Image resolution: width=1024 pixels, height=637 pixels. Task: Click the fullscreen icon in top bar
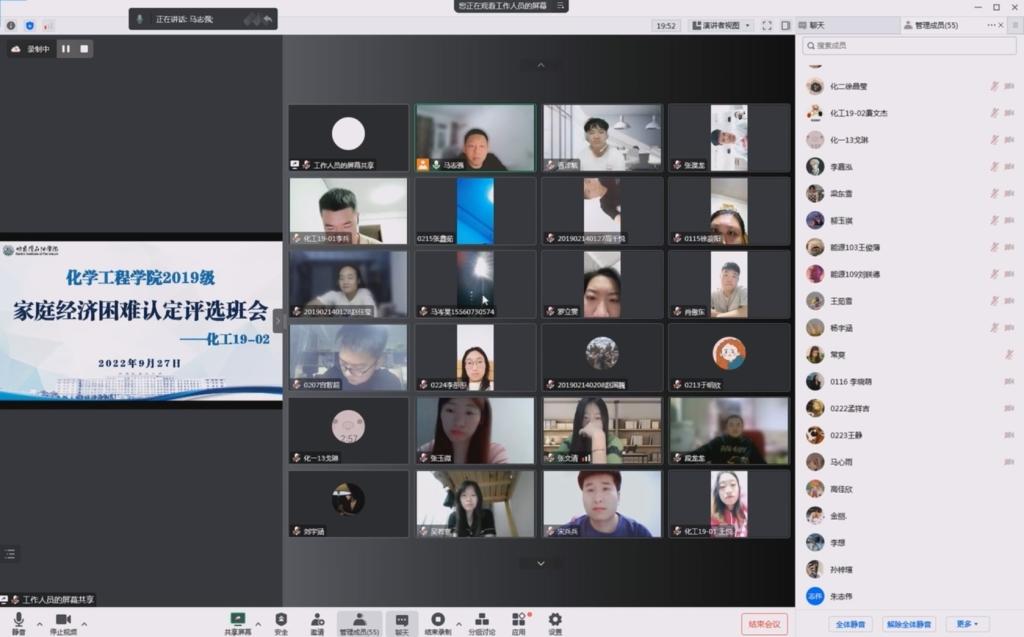coord(767,25)
